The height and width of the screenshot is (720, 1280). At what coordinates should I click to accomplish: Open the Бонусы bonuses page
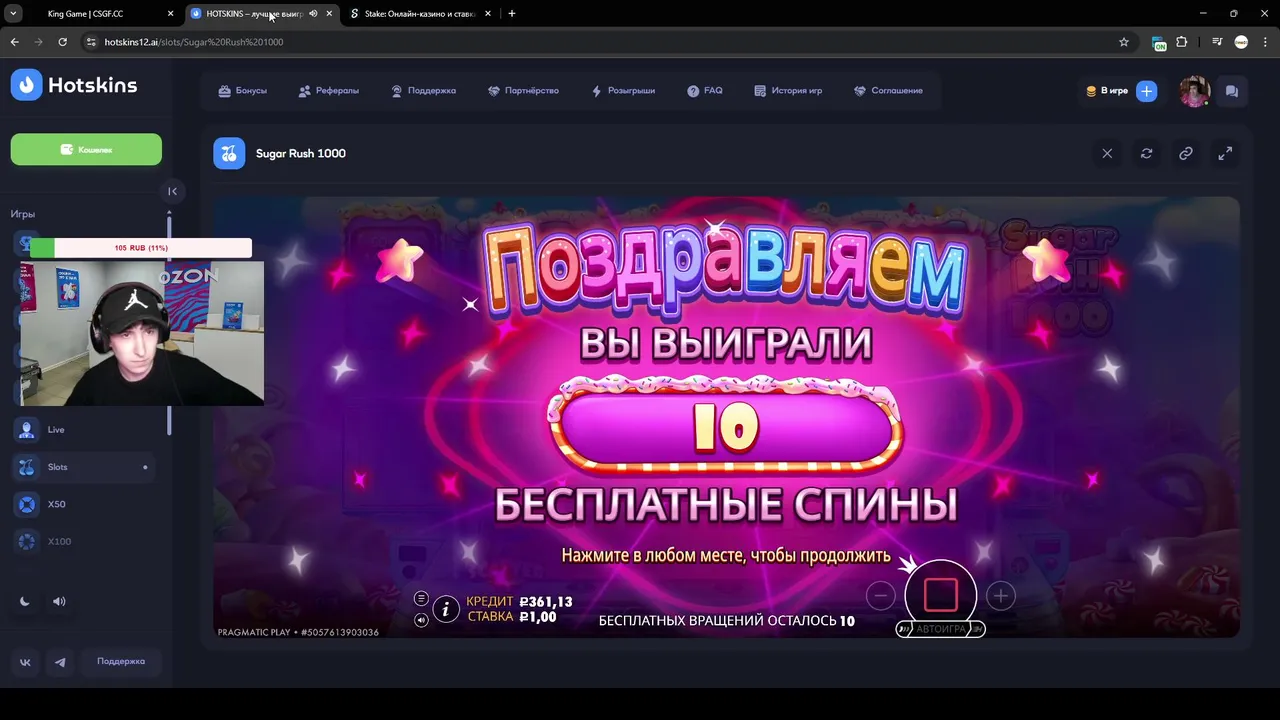[x=242, y=91]
